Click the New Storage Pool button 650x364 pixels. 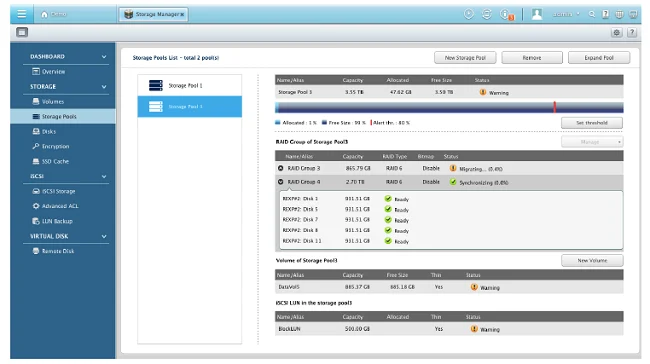tap(465, 58)
